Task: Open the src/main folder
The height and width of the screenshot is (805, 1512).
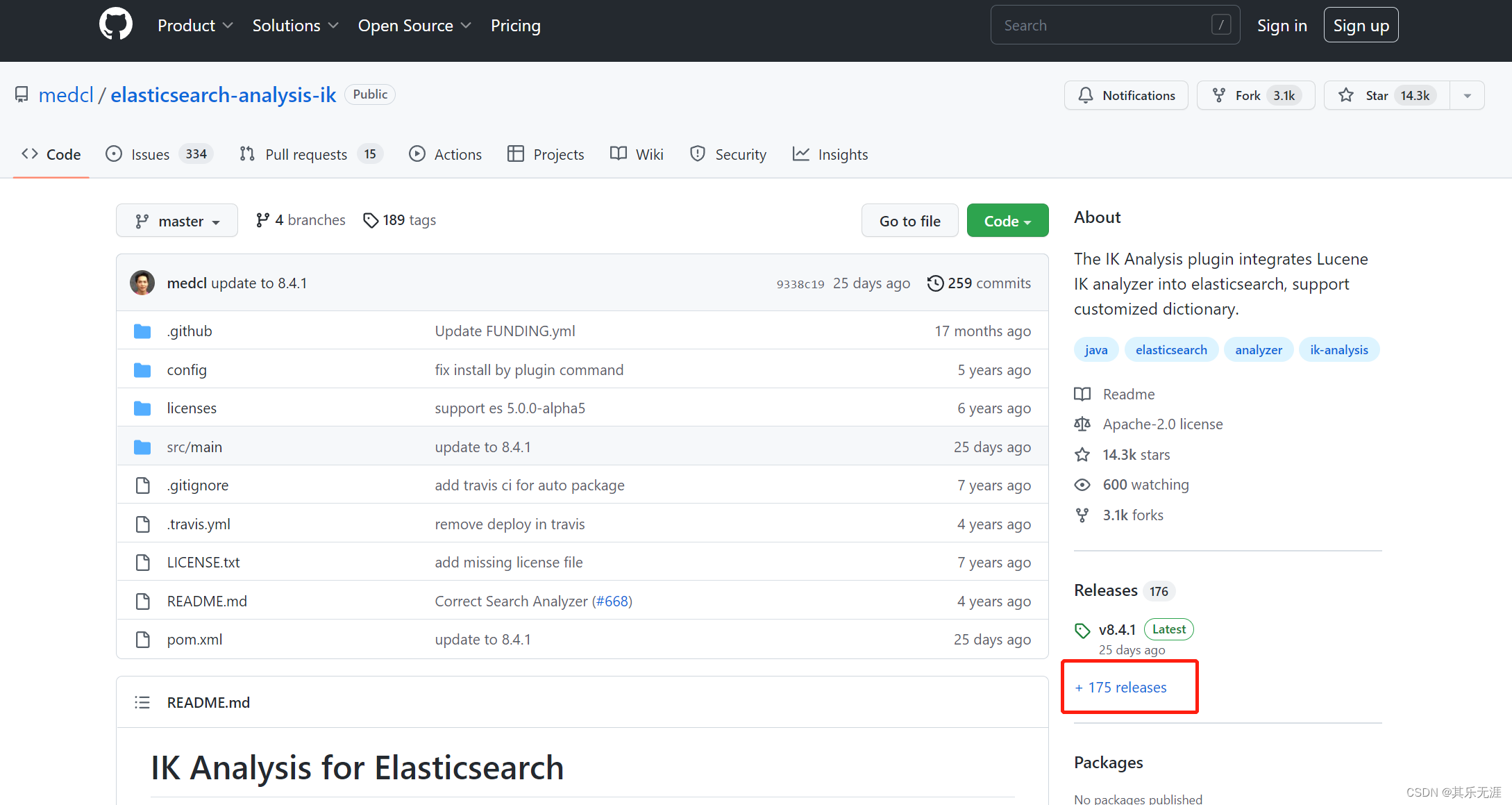Action: click(194, 447)
